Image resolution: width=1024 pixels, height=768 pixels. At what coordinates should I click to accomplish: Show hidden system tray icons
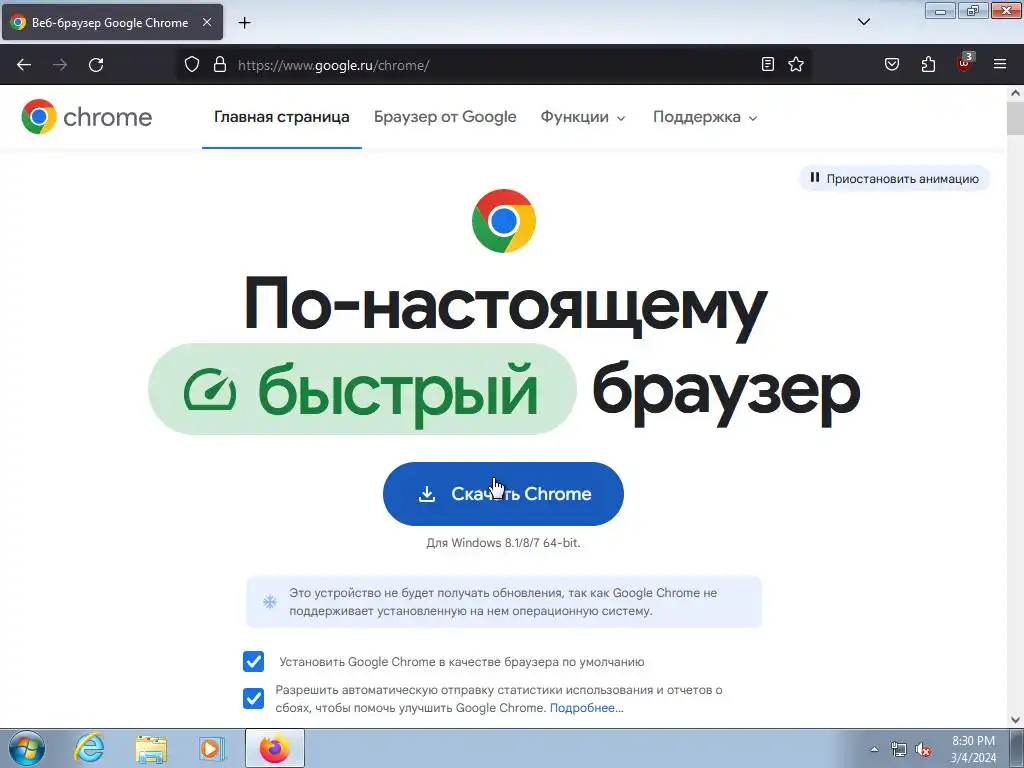(874, 749)
